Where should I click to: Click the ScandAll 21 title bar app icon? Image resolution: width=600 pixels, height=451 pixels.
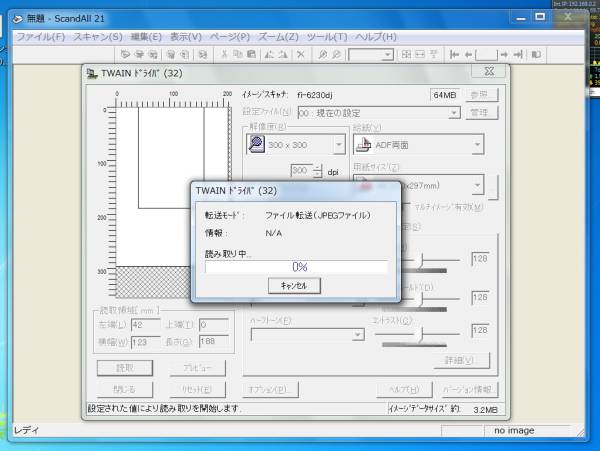coord(17,18)
